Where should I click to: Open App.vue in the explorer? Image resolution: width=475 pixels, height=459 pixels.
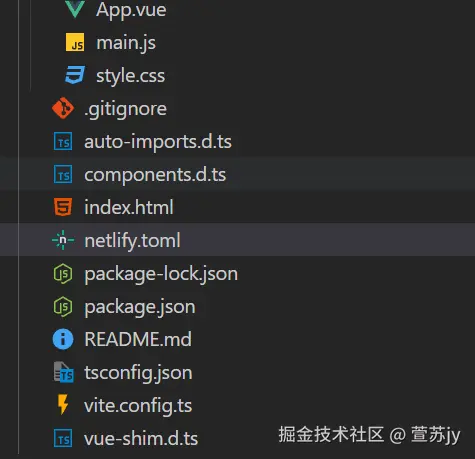(131, 10)
